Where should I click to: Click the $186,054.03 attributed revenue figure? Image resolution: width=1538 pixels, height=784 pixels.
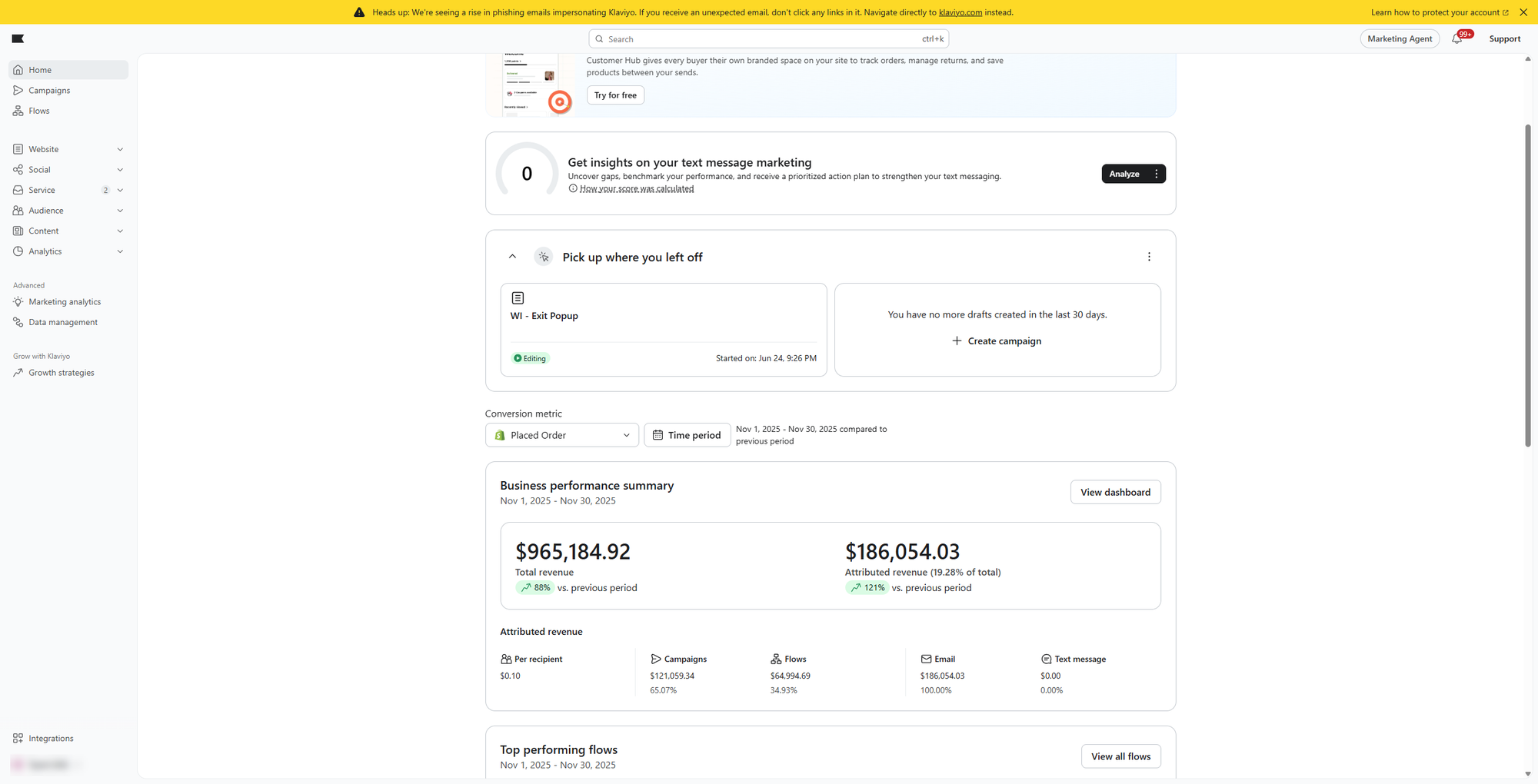point(902,551)
